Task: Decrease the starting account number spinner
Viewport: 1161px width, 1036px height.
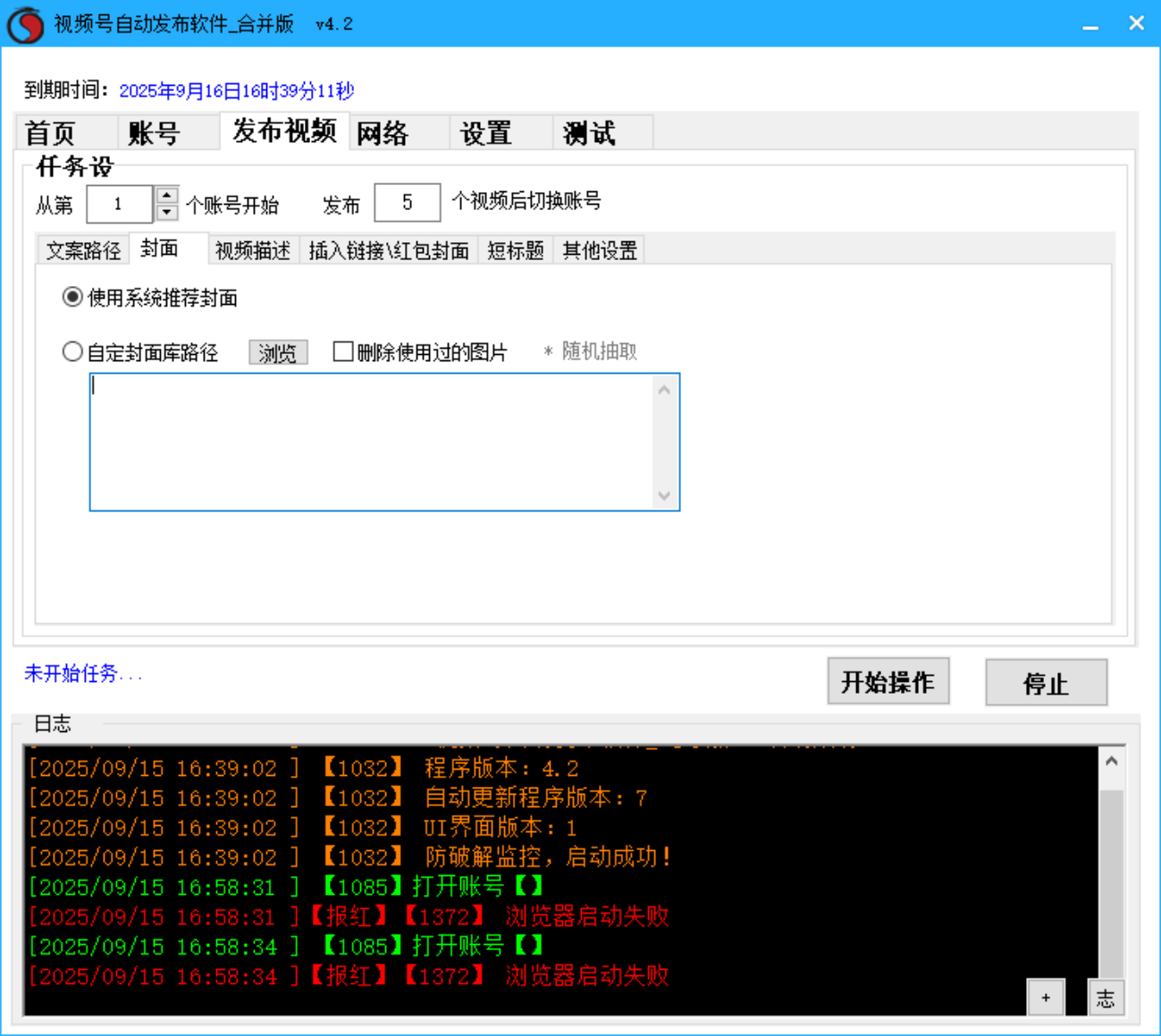Action: click(x=167, y=213)
